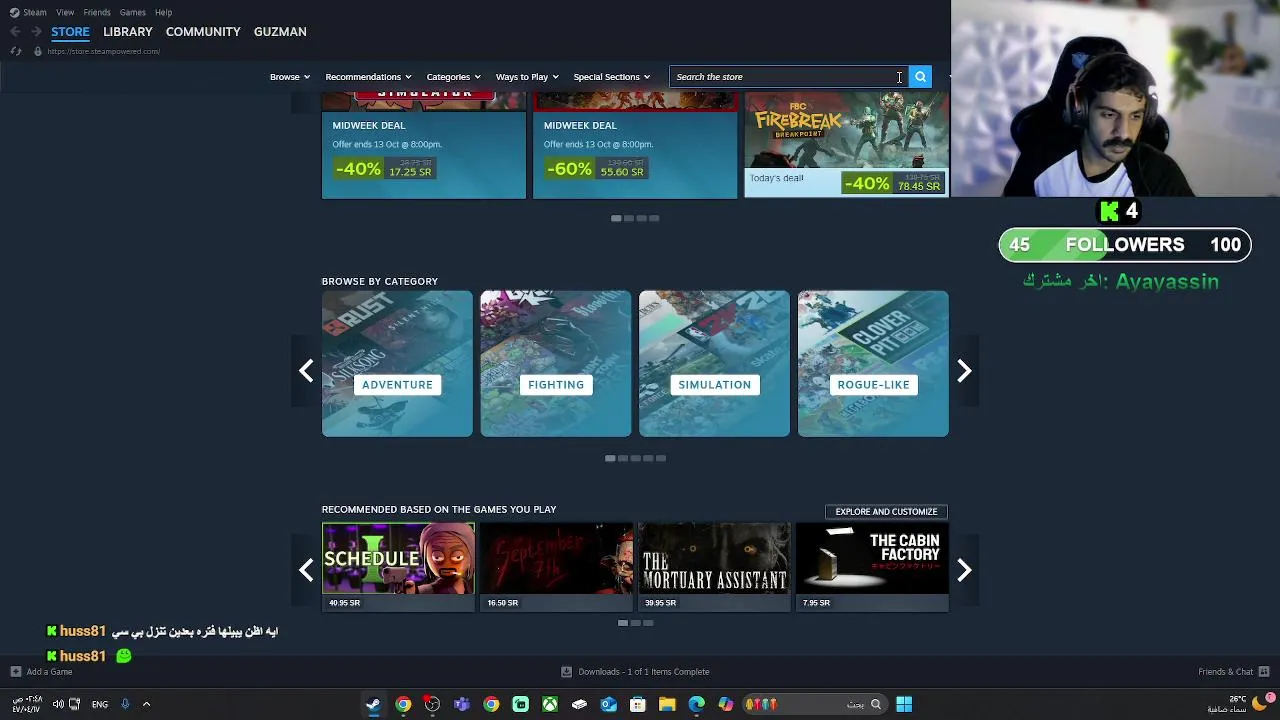Open the Ways to Play dropdown
Image resolution: width=1280 pixels, height=720 pixels.
[x=527, y=77]
